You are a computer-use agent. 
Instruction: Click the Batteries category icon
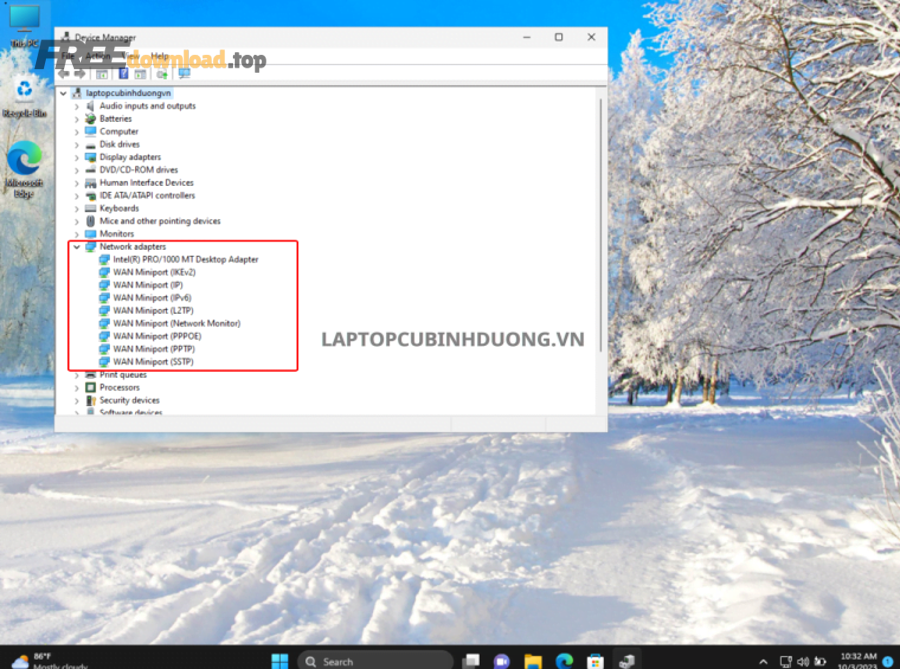click(90, 119)
